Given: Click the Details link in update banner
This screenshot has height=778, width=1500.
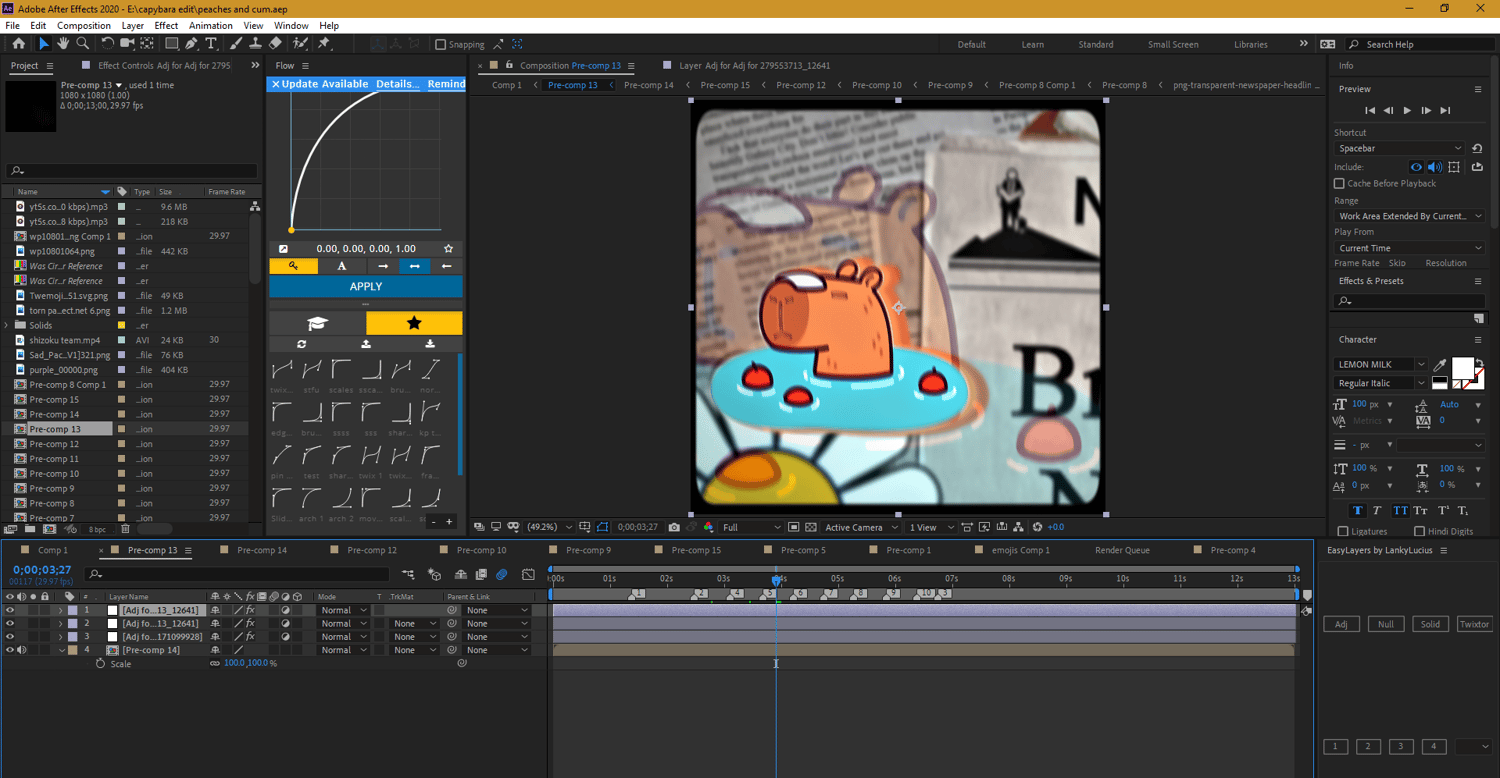Looking at the screenshot, I should coord(397,84).
